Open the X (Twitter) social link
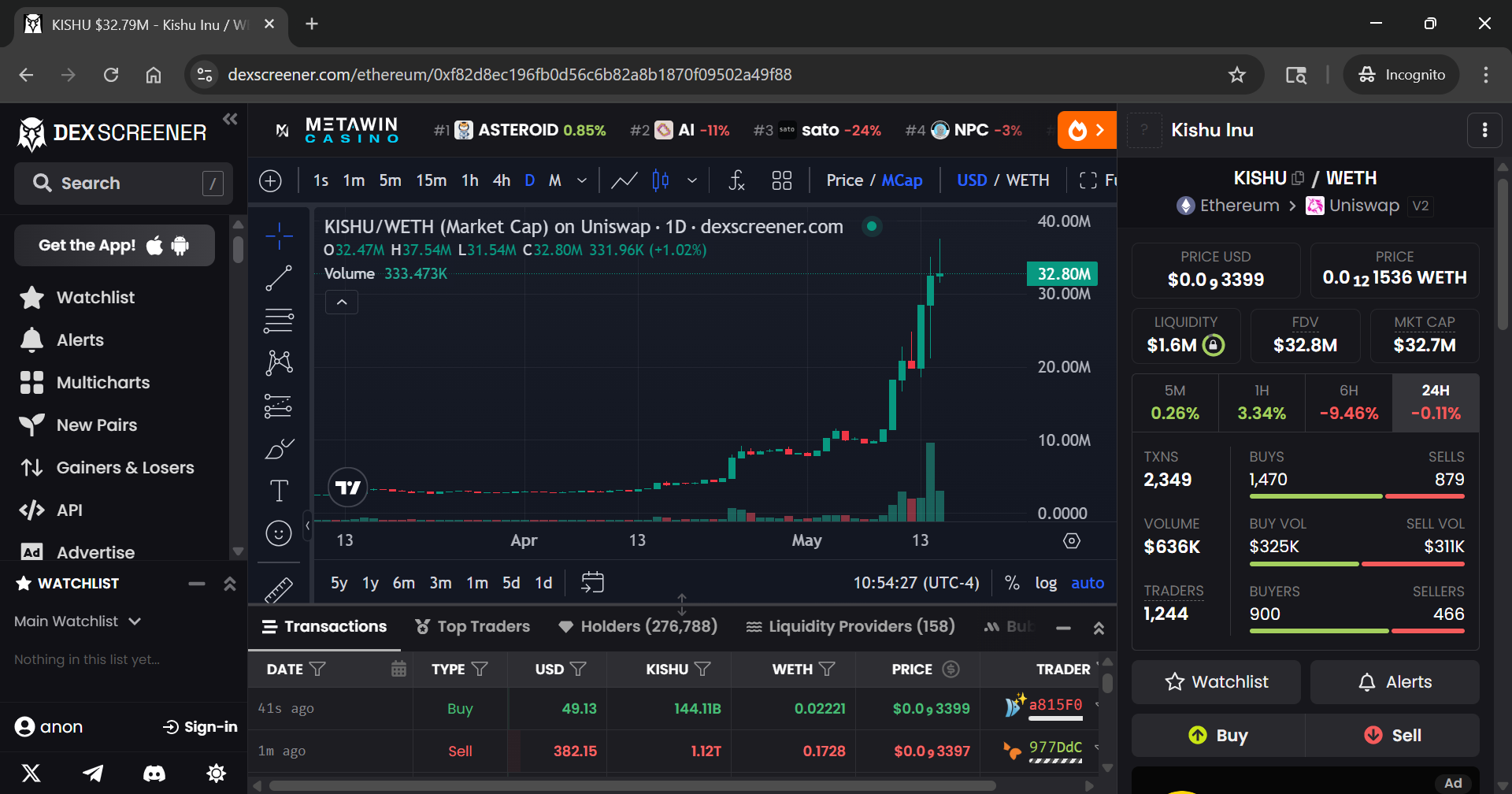The image size is (1512, 794). 31,773
